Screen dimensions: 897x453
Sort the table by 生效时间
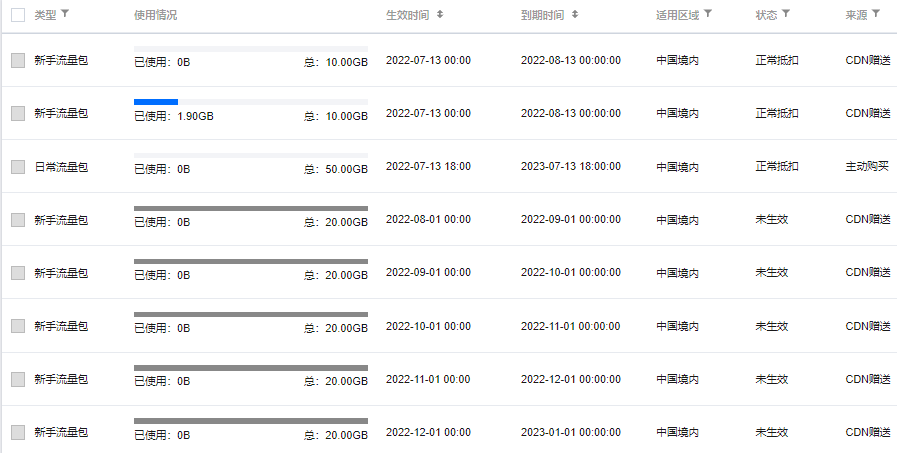click(x=440, y=15)
